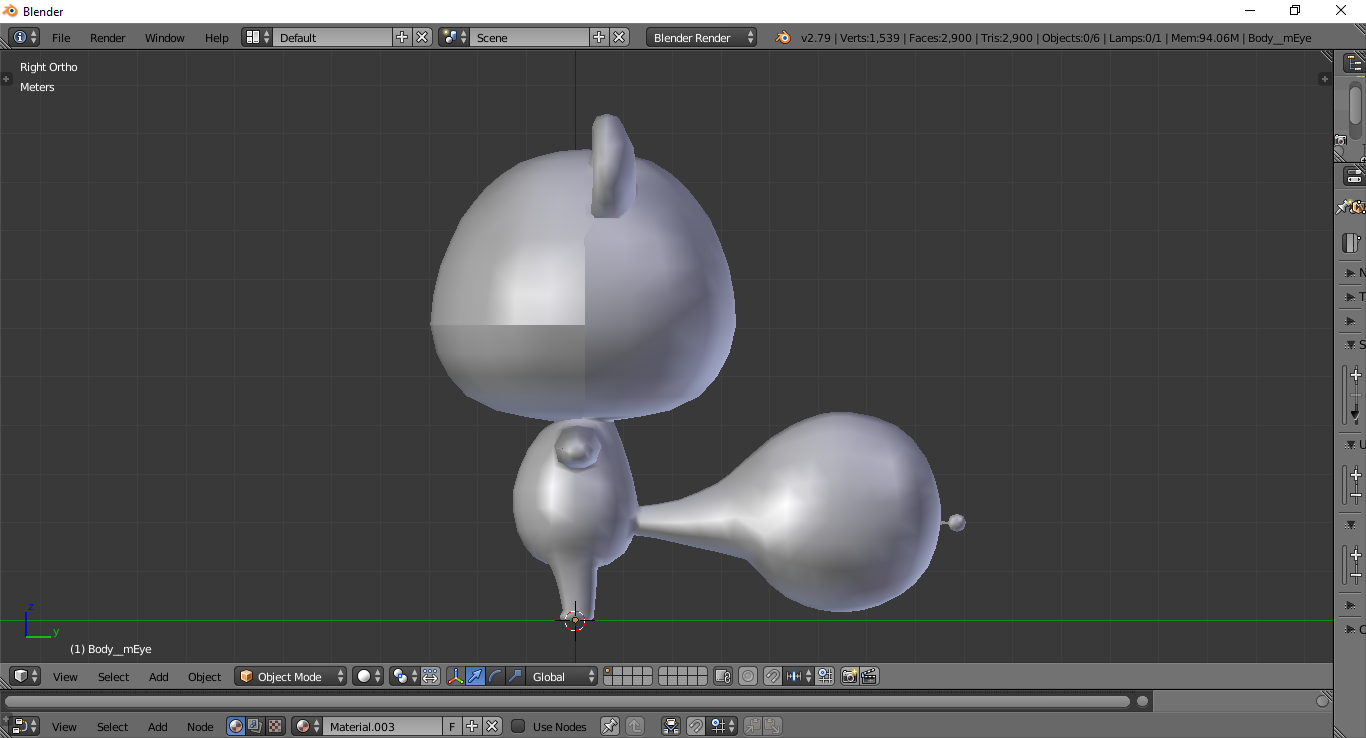Toggle the 3D manipulator widget
This screenshot has height=738, width=1366.
click(x=456, y=676)
